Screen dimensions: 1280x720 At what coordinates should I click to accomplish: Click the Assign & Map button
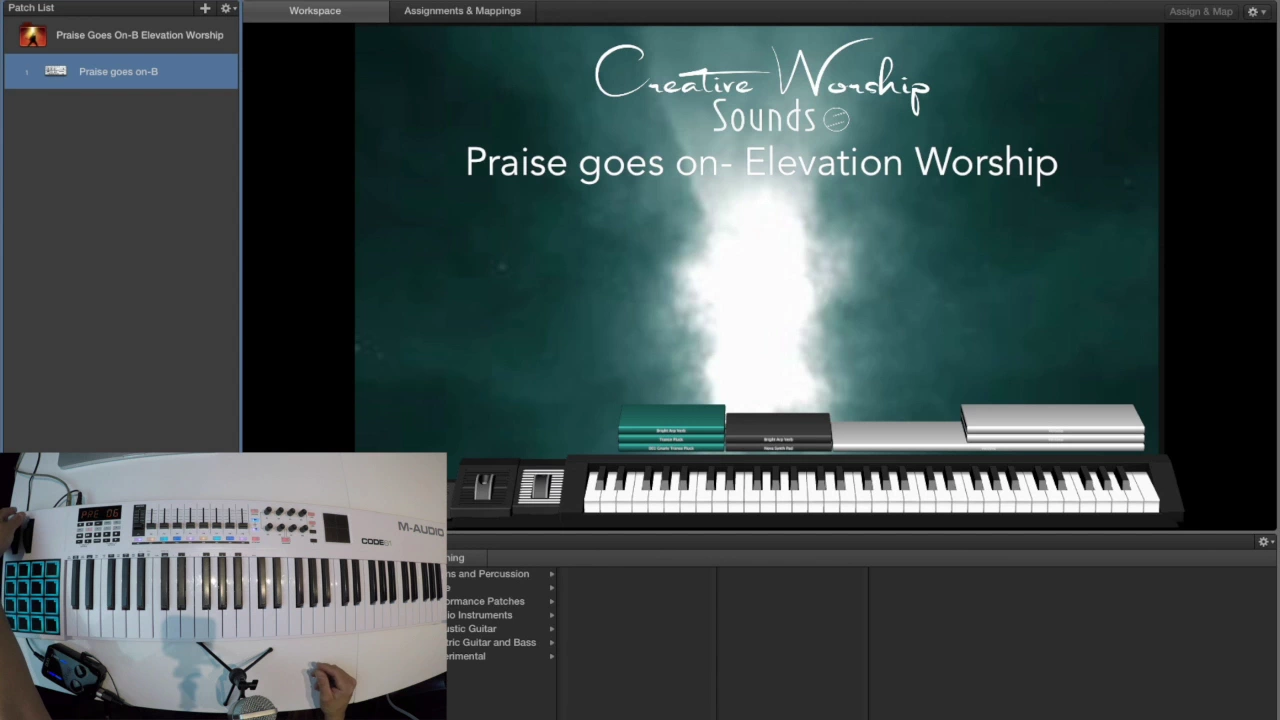[x=1201, y=11]
